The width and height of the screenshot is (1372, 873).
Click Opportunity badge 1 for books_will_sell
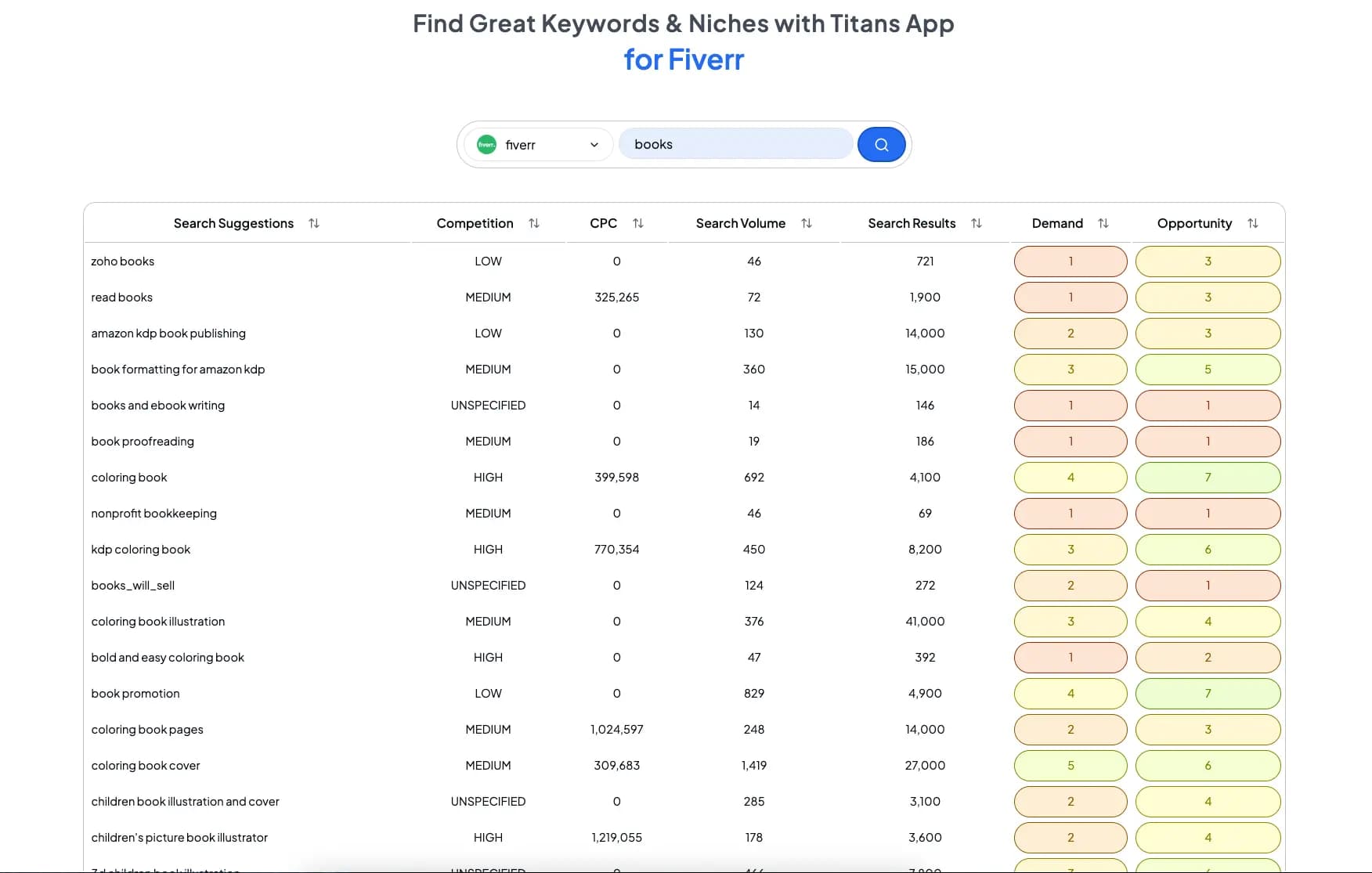tap(1208, 586)
